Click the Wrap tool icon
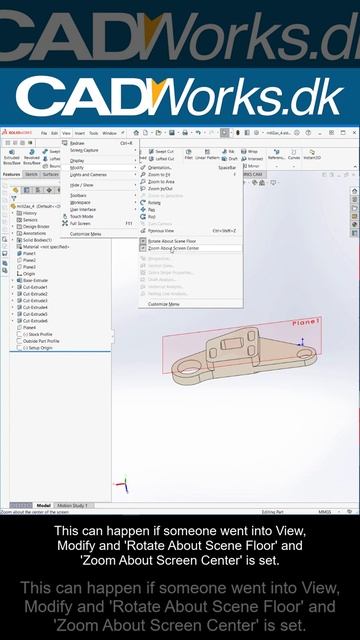This screenshot has width=360, height=640. tap(244, 151)
